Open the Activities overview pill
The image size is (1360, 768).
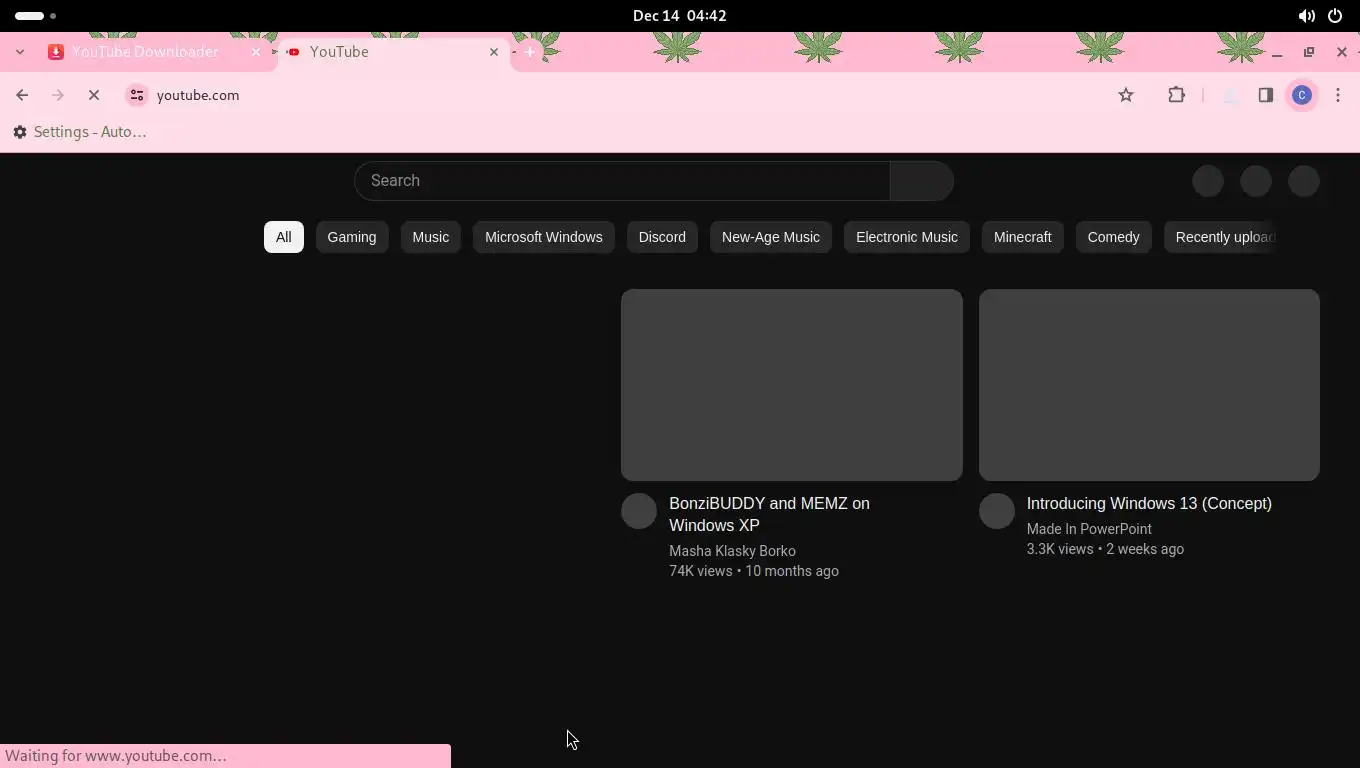click(35, 16)
